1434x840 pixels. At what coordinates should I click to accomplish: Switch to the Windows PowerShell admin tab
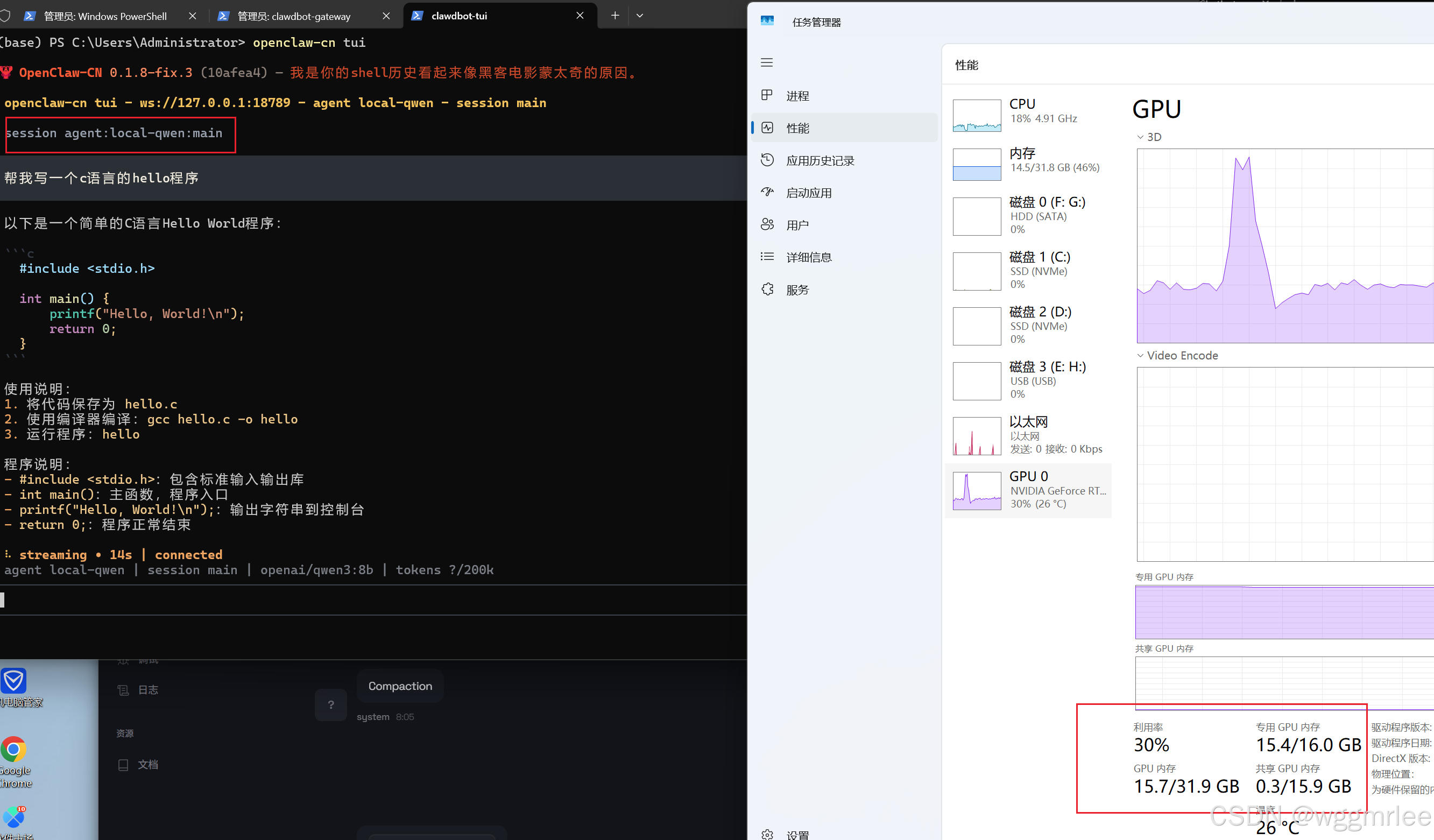(x=105, y=16)
